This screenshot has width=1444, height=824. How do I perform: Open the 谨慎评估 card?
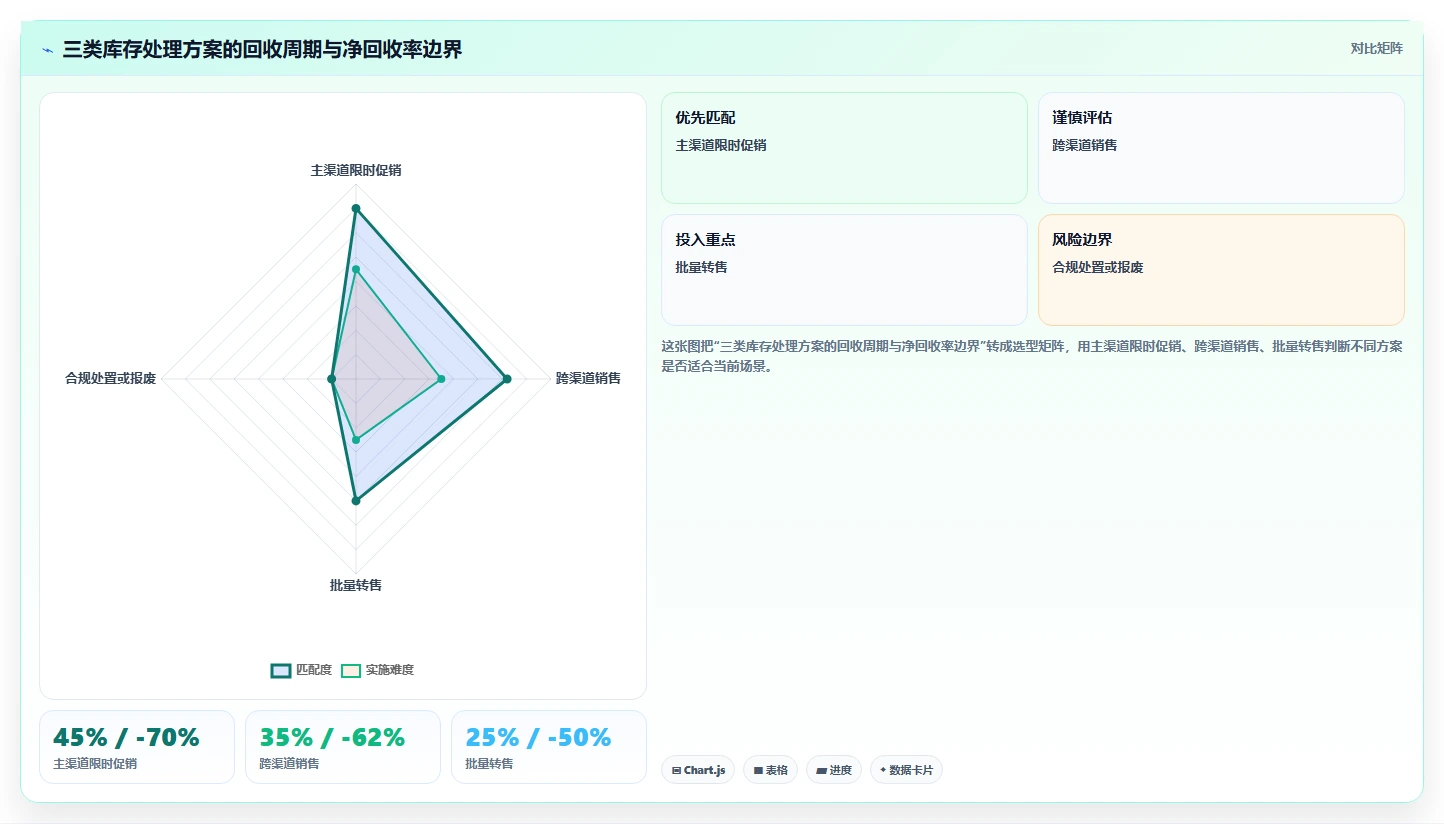pos(1221,148)
